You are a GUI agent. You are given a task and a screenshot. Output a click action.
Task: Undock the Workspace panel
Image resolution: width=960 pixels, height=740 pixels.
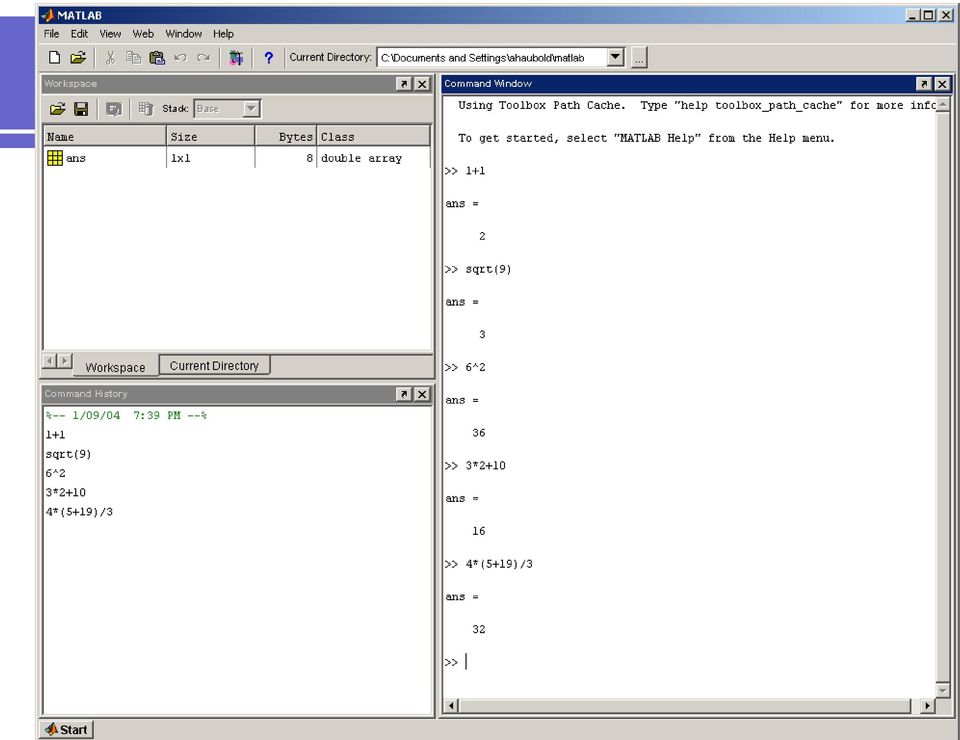click(x=403, y=84)
